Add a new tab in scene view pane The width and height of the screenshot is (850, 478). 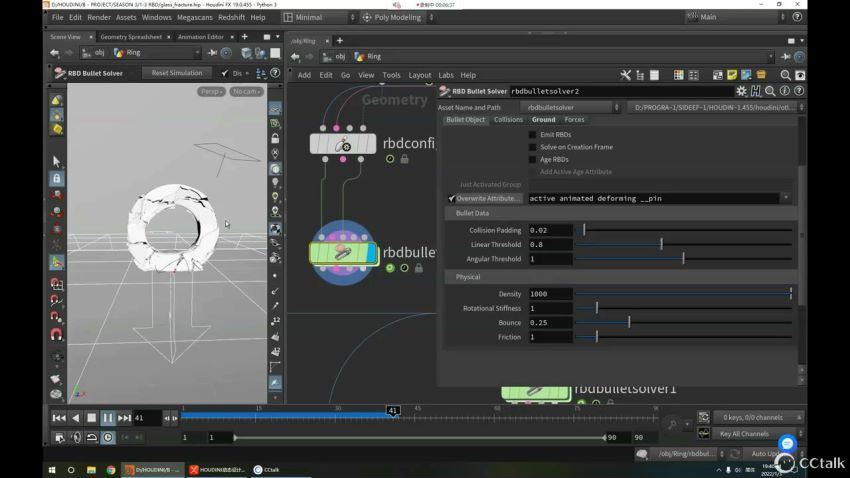244,37
